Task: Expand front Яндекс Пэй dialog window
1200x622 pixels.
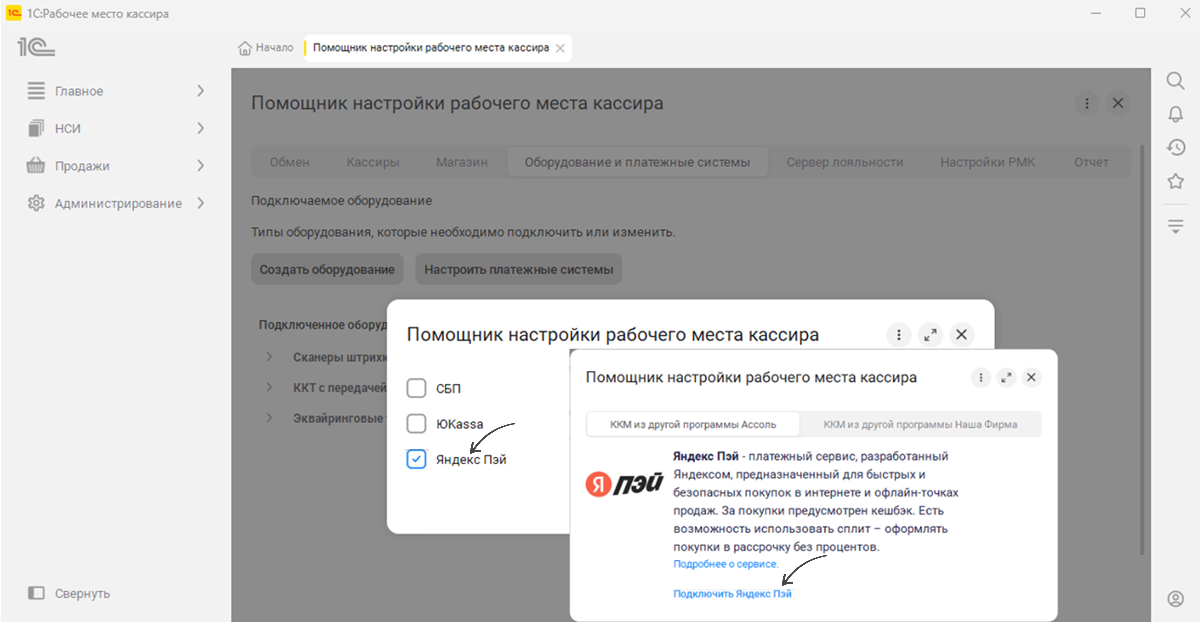Action: click(x=1006, y=377)
